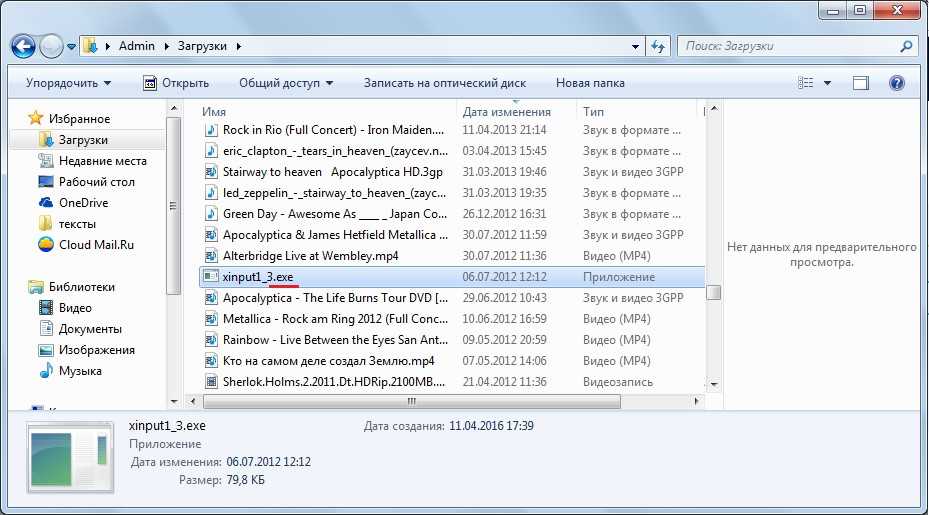Screen dimensions: 929x515
Task: Open OneDrive in the navigation pane
Action: [83, 203]
